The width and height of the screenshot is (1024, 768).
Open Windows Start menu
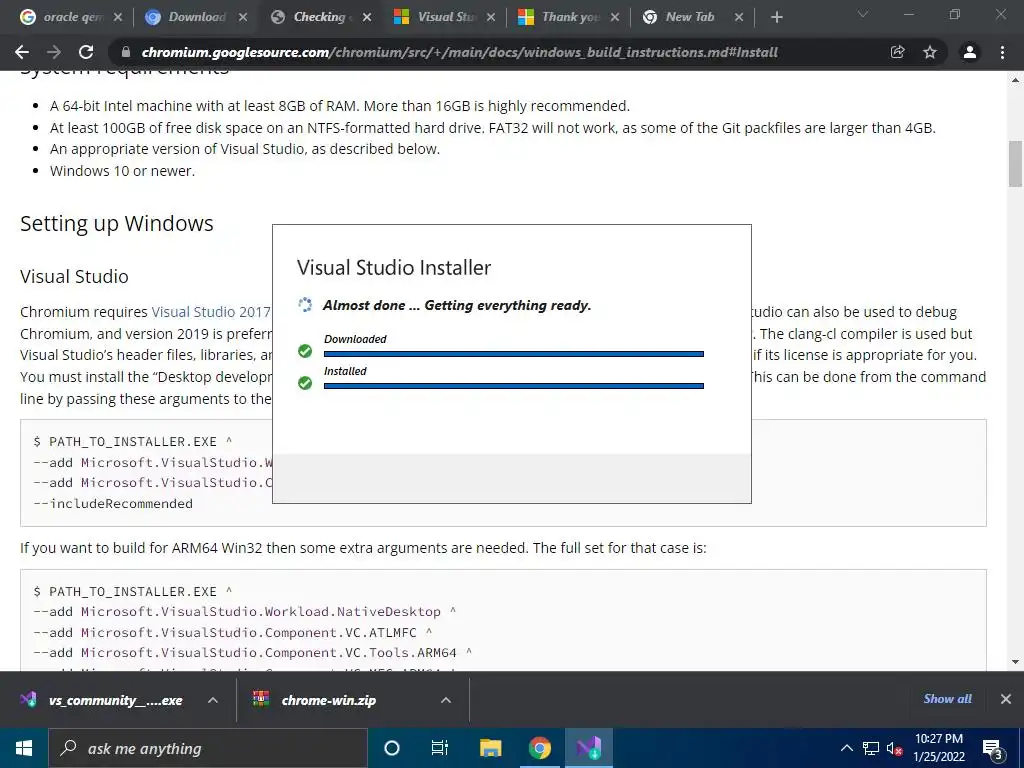(x=24, y=748)
